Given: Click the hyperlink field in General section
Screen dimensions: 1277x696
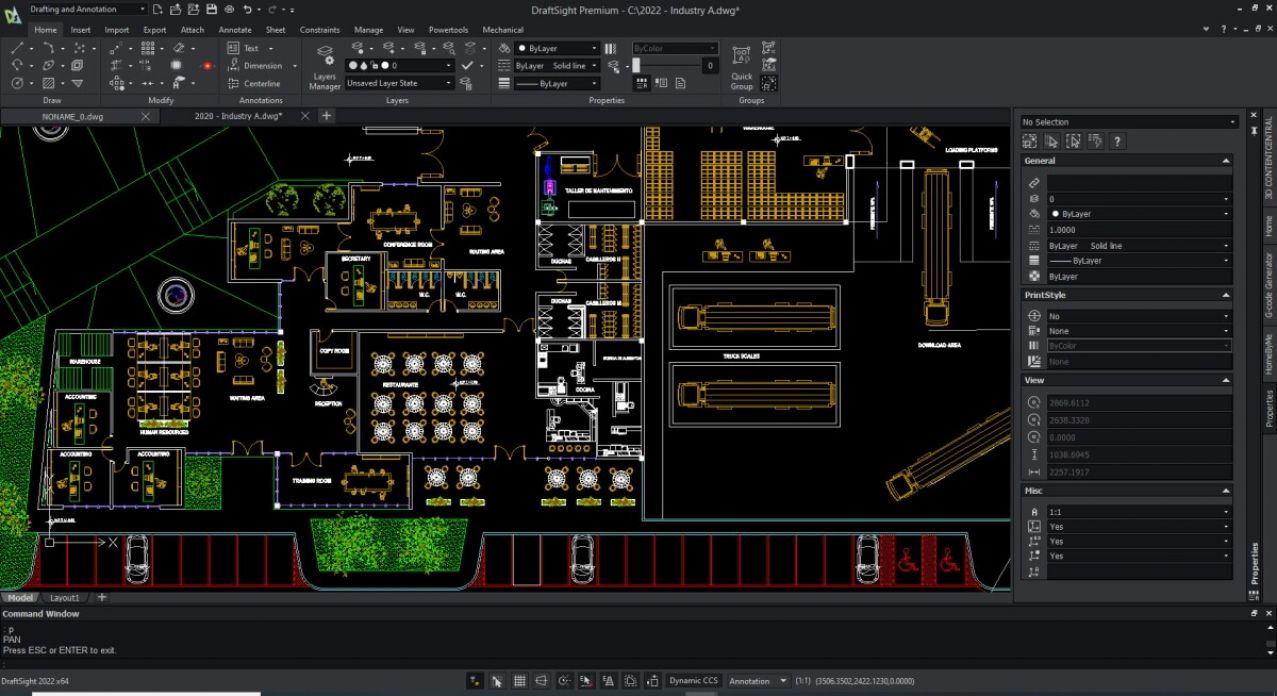Looking at the screenshot, I should pyautogui.click(x=1139, y=183).
